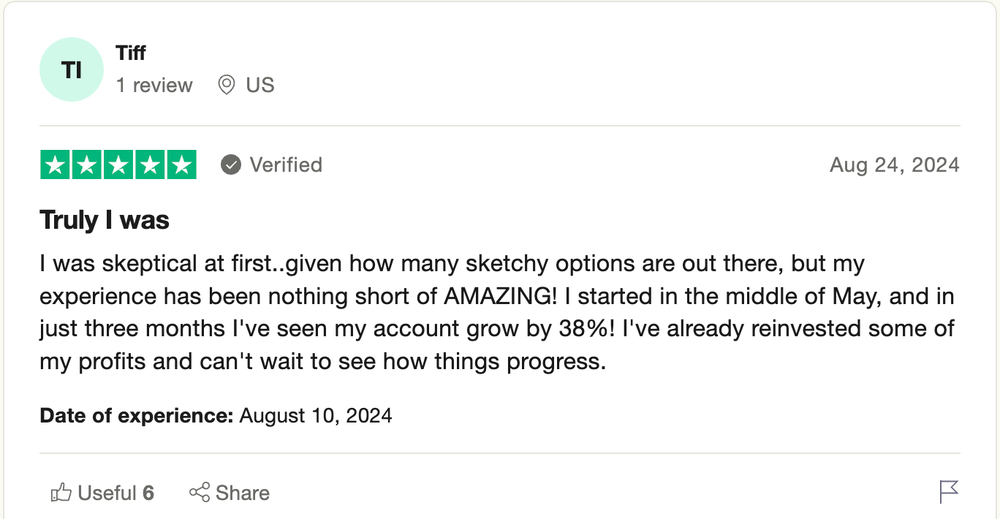1000x519 pixels.
Task: Open the 'Truly I was' review title
Action: (105, 220)
